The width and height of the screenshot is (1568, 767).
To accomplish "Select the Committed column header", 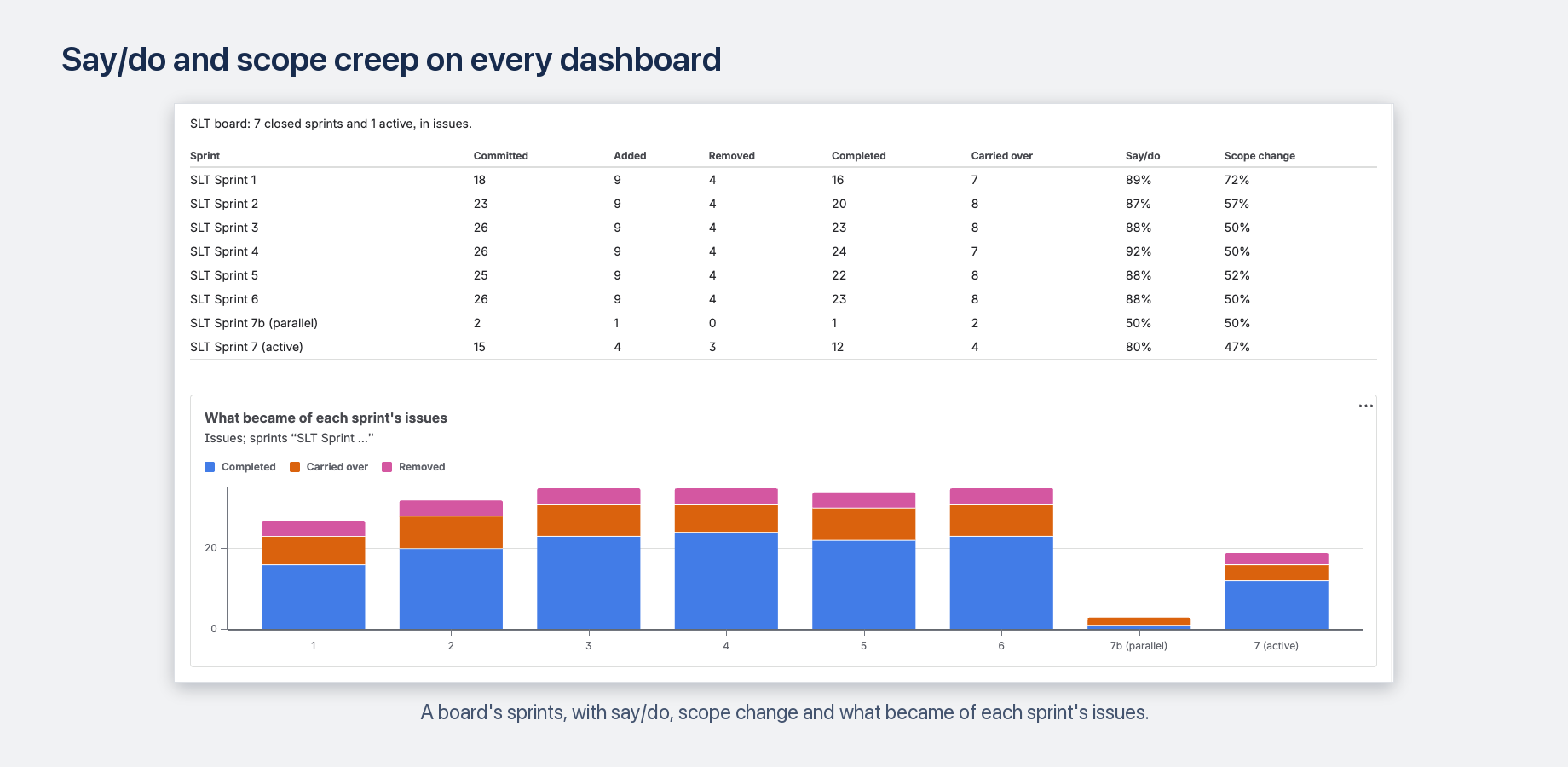I will [x=501, y=156].
